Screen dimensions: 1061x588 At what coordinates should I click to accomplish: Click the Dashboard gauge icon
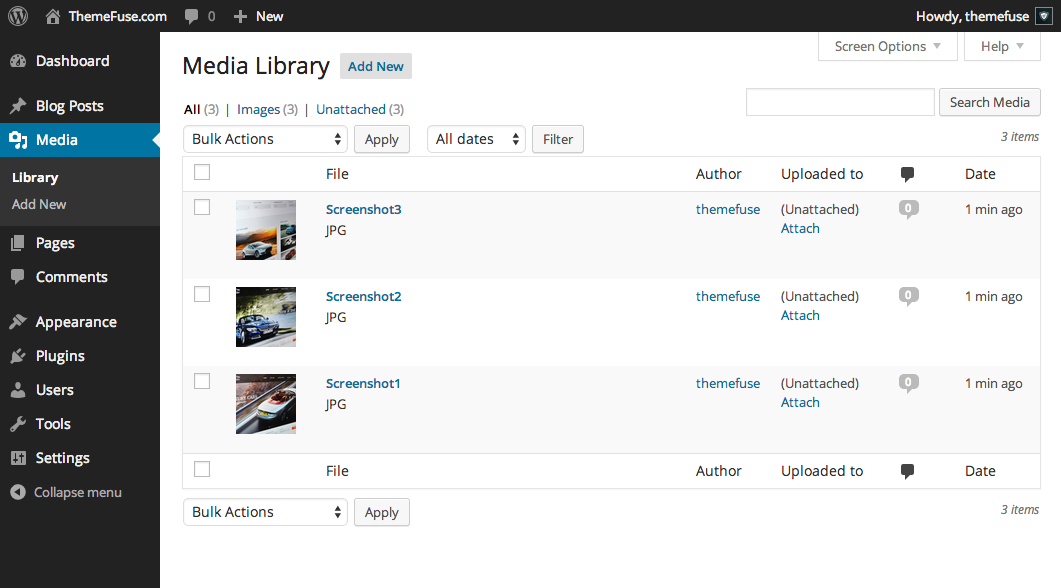[18, 61]
